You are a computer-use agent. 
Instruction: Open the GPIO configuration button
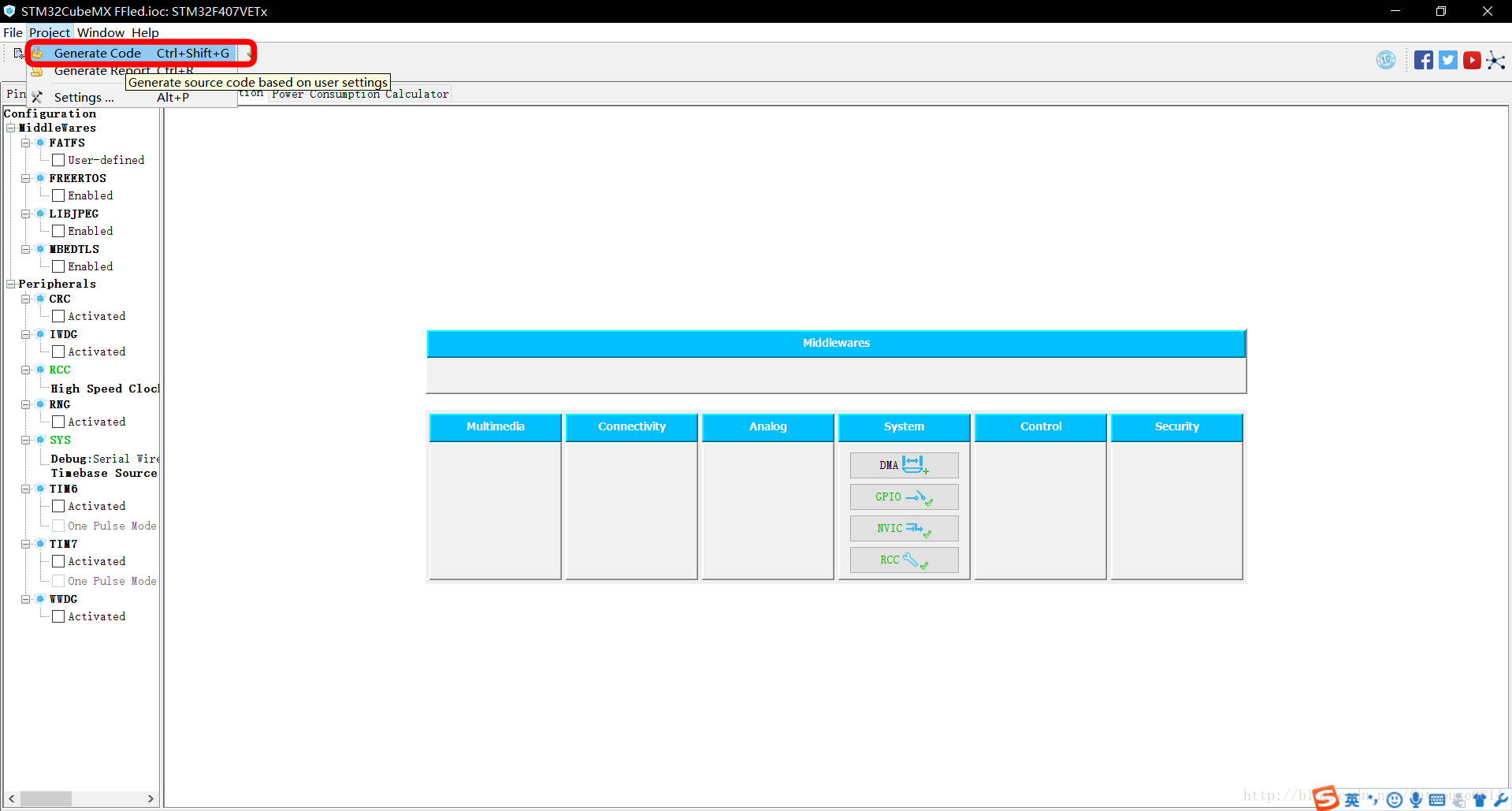point(904,497)
